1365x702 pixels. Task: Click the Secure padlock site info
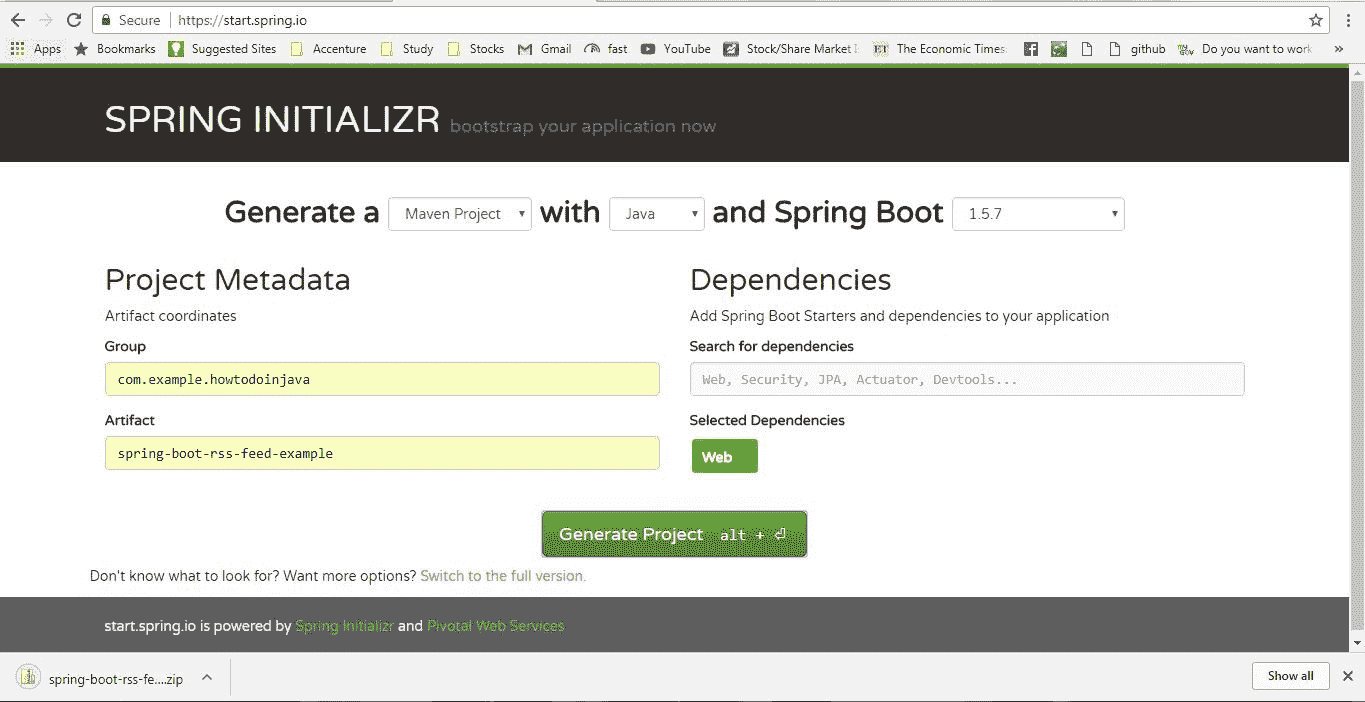pos(131,20)
